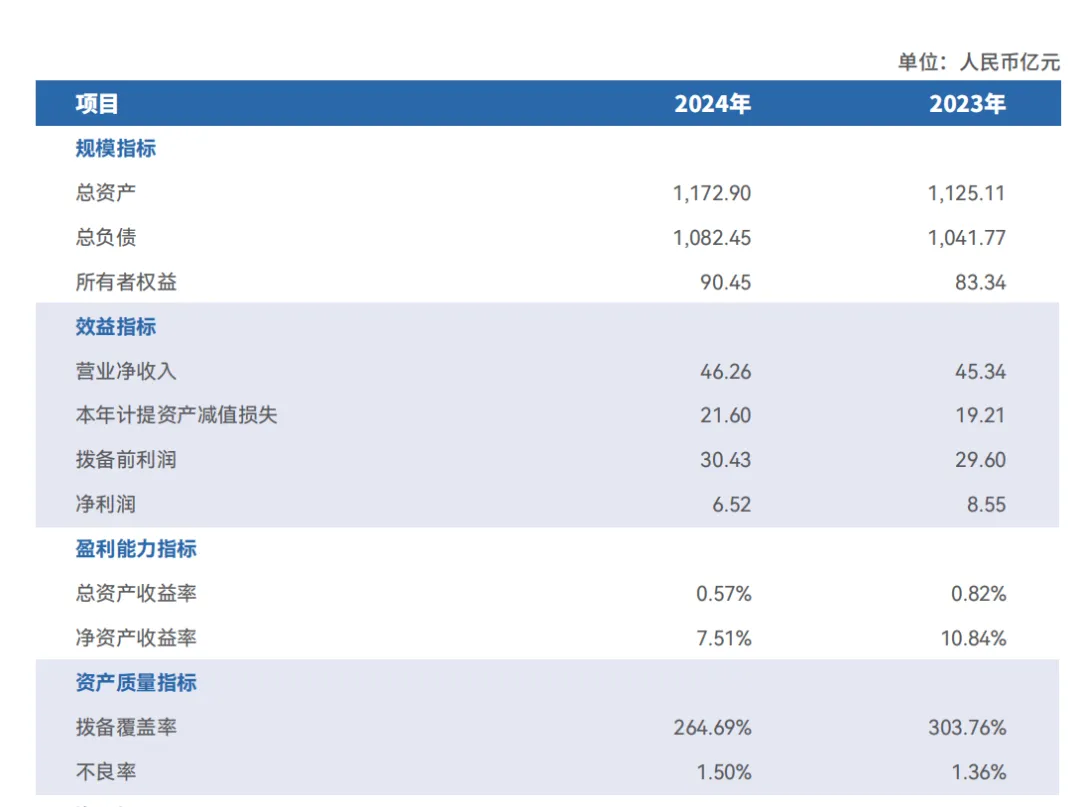The width and height of the screenshot is (1080, 807).
Task: Click the 盈利能力指标 section heading
Action: click(x=136, y=549)
